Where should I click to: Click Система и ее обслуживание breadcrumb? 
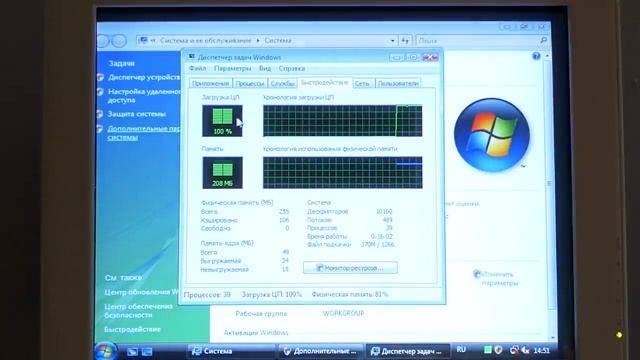206,40
